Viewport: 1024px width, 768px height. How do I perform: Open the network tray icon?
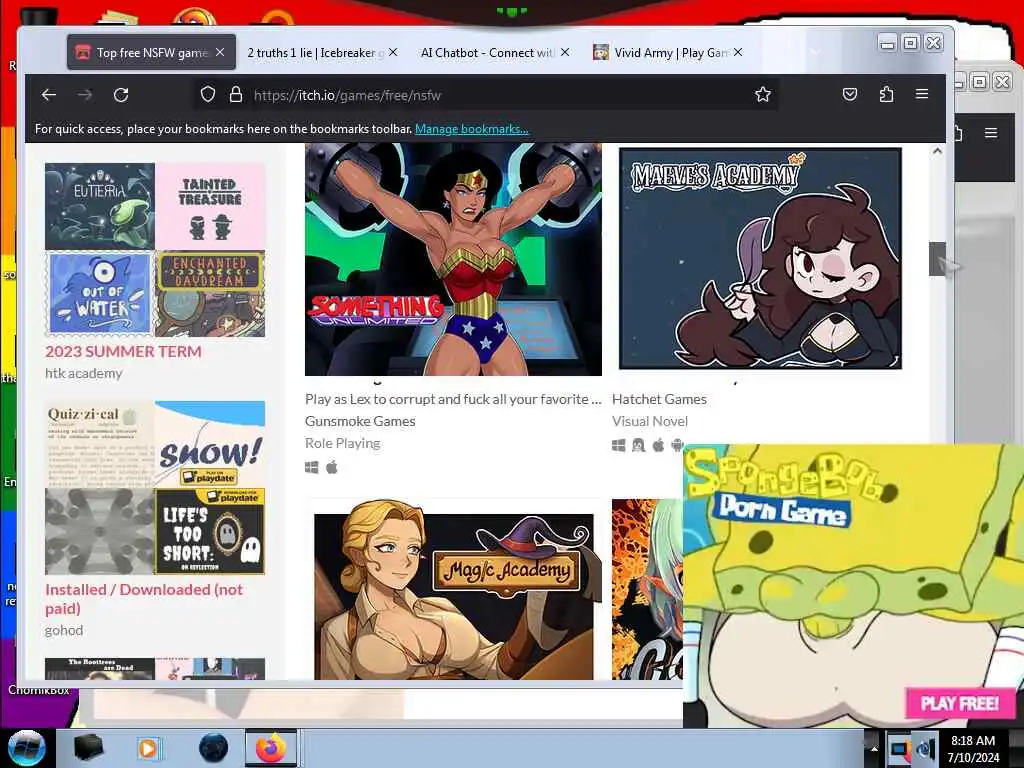900,748
